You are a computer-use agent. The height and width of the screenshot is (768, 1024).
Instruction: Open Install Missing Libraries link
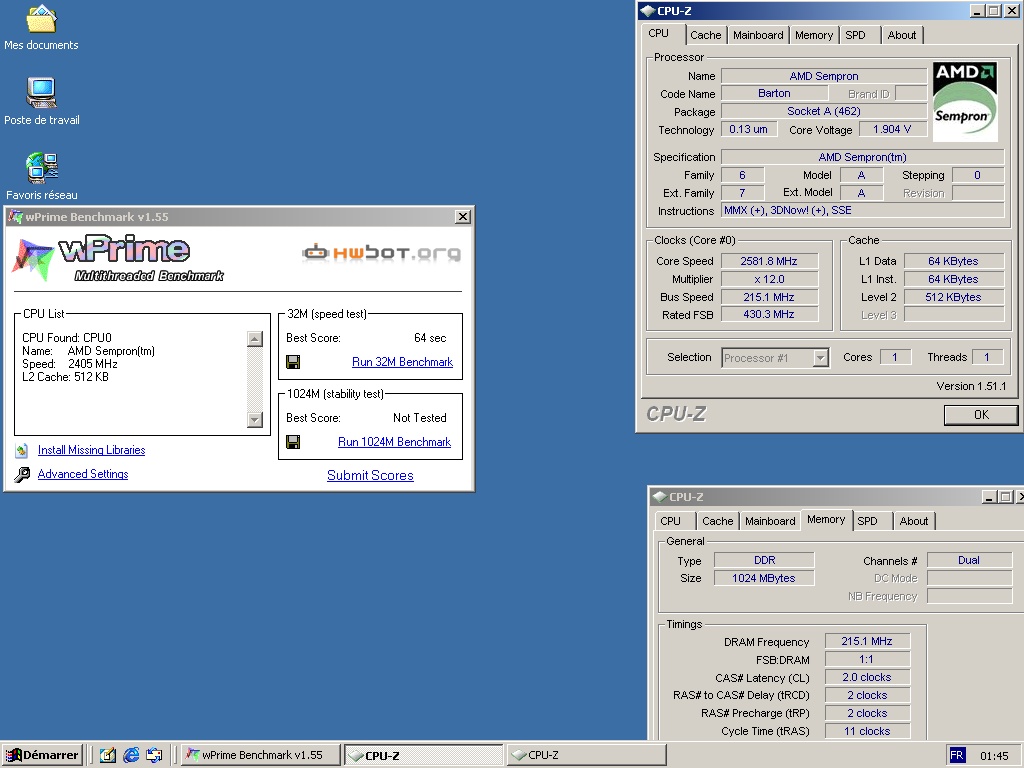click(x=91, y=450)
